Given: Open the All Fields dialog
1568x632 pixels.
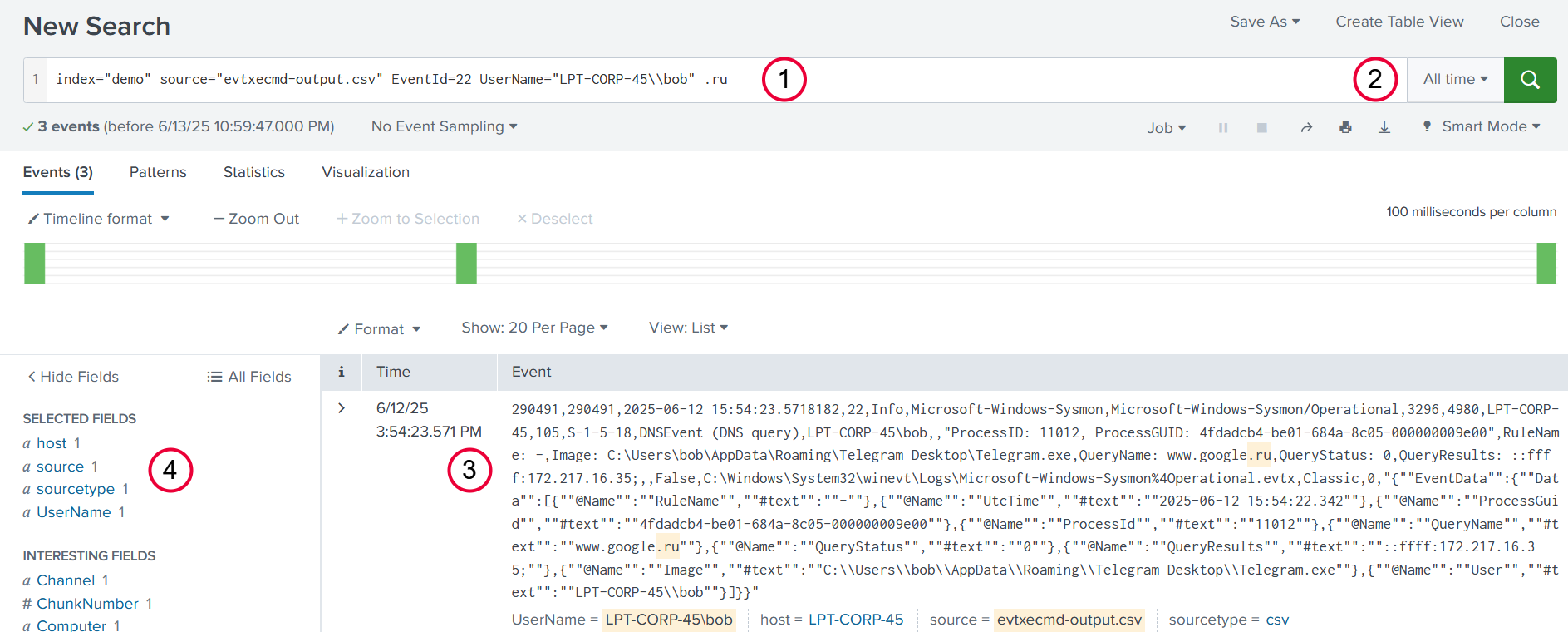Looking at the screenshot, I should 249,377.
